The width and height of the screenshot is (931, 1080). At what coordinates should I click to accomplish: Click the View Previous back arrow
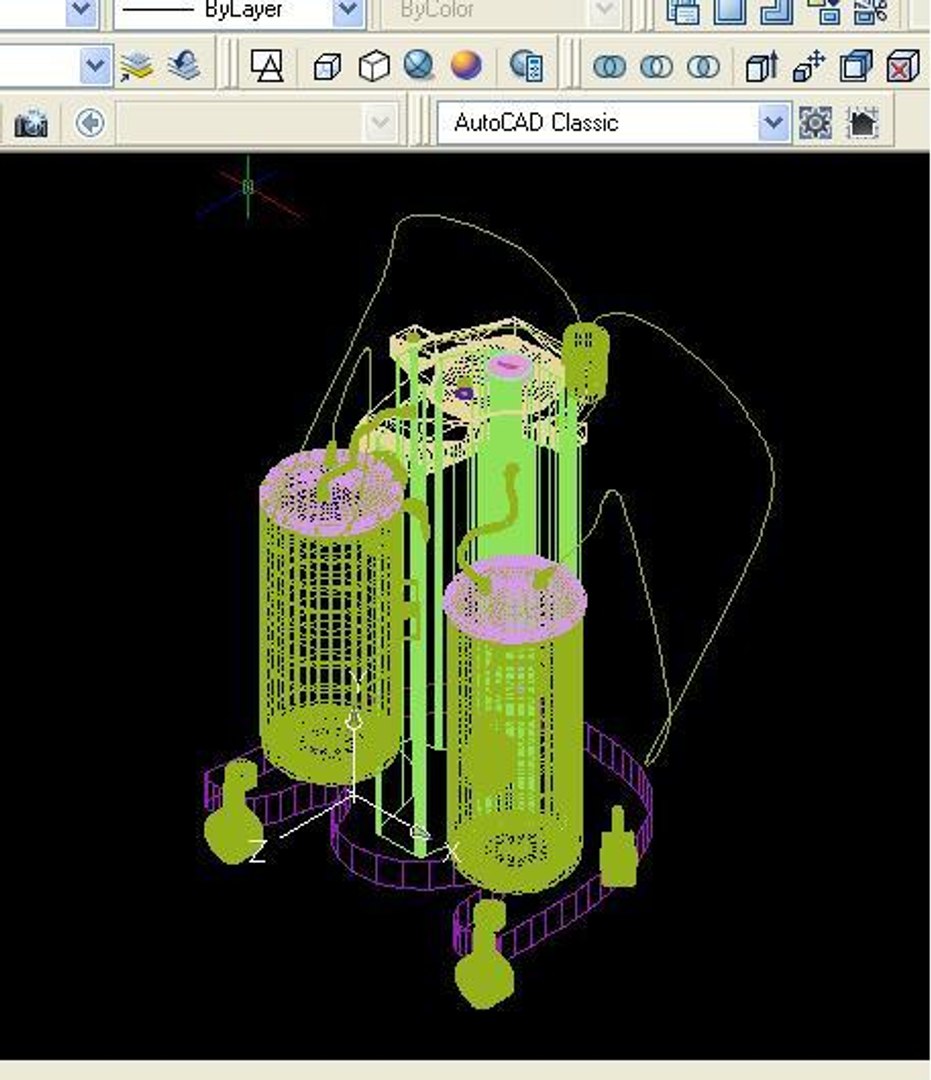(x=90, y=123)
